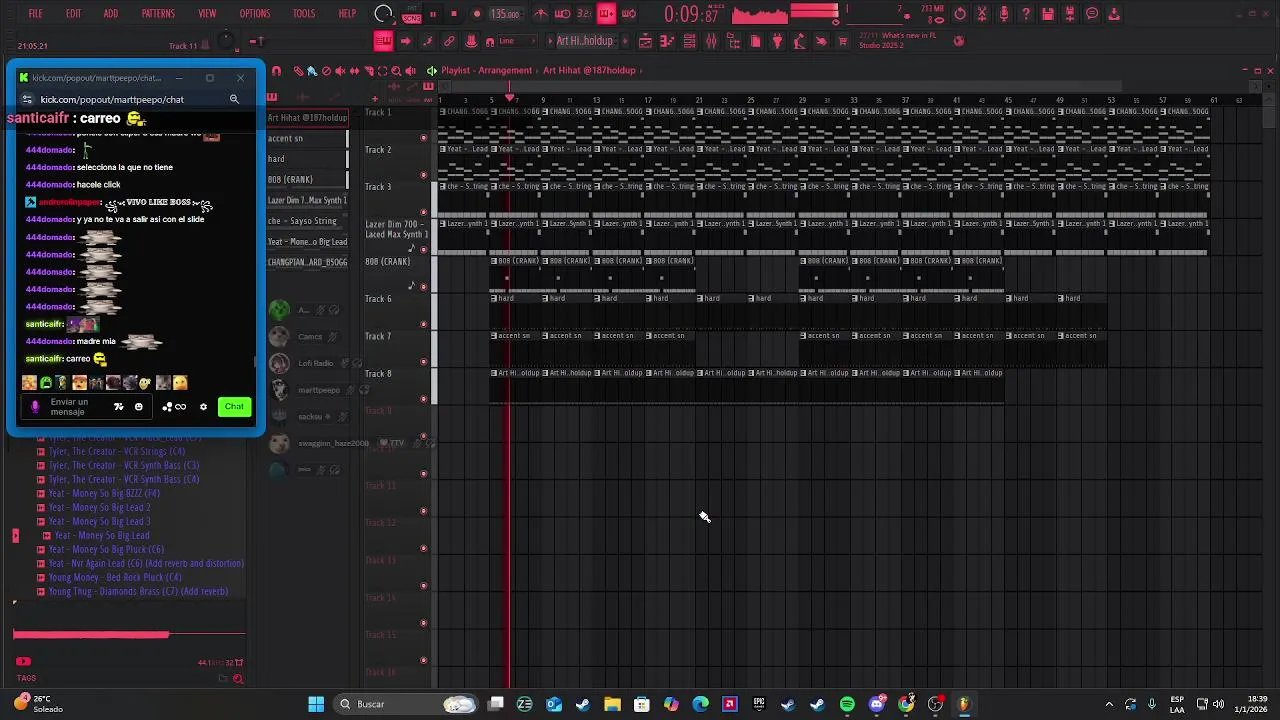Click the Playlist - Arrangement breadcrumb

(487, 71)
